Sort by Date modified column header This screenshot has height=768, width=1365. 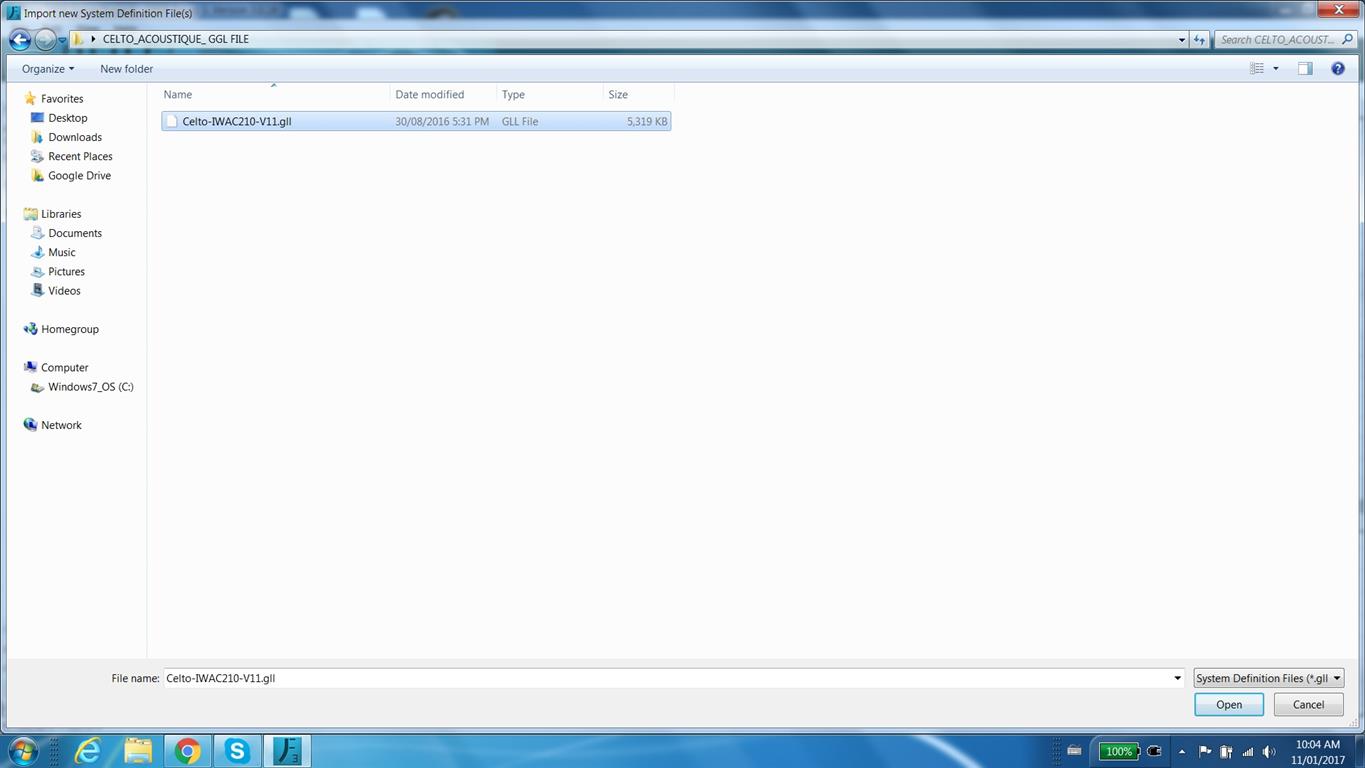coord(429,95)
